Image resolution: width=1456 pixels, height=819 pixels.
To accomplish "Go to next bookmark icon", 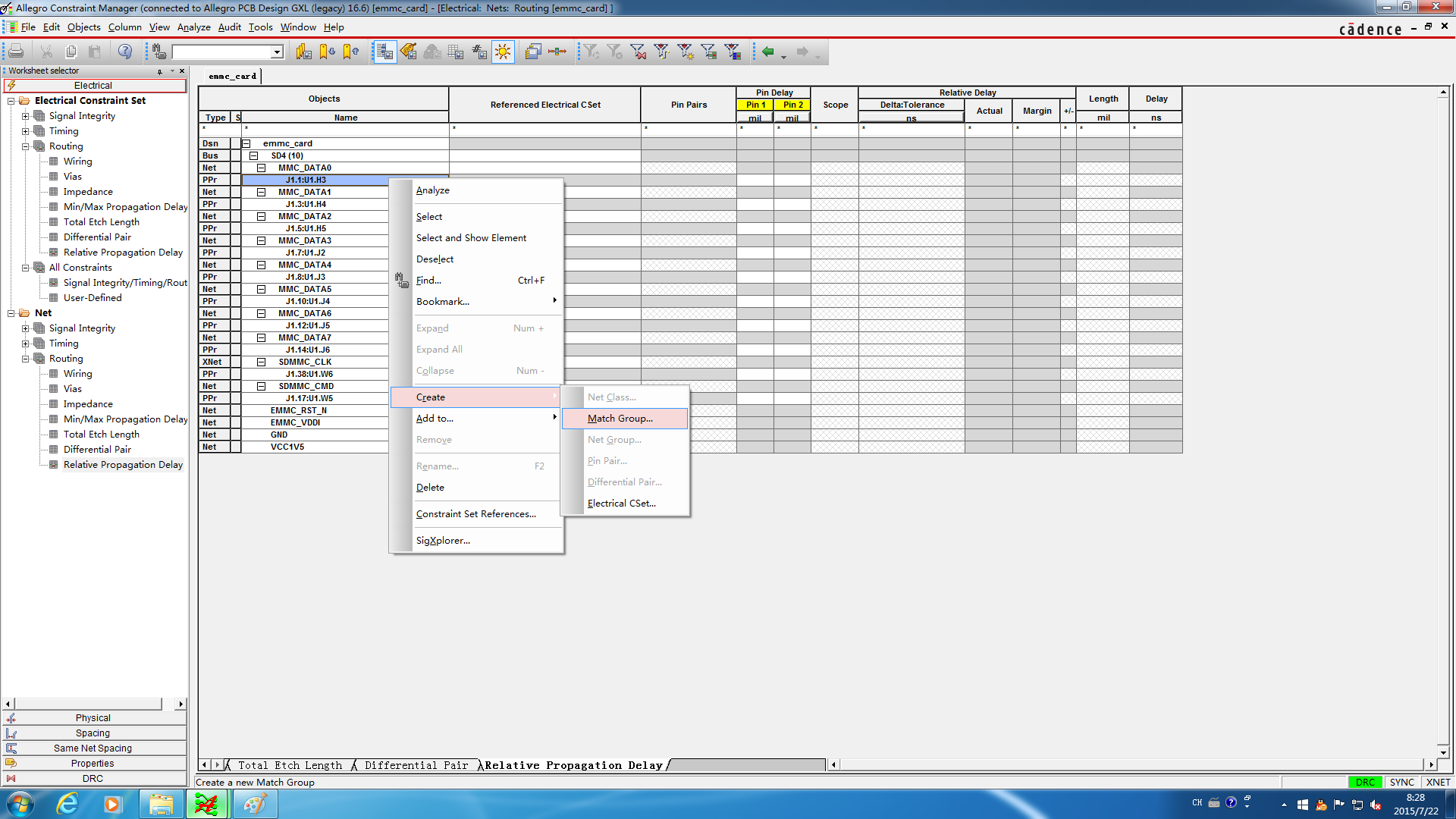I will [x=328, y=52].
